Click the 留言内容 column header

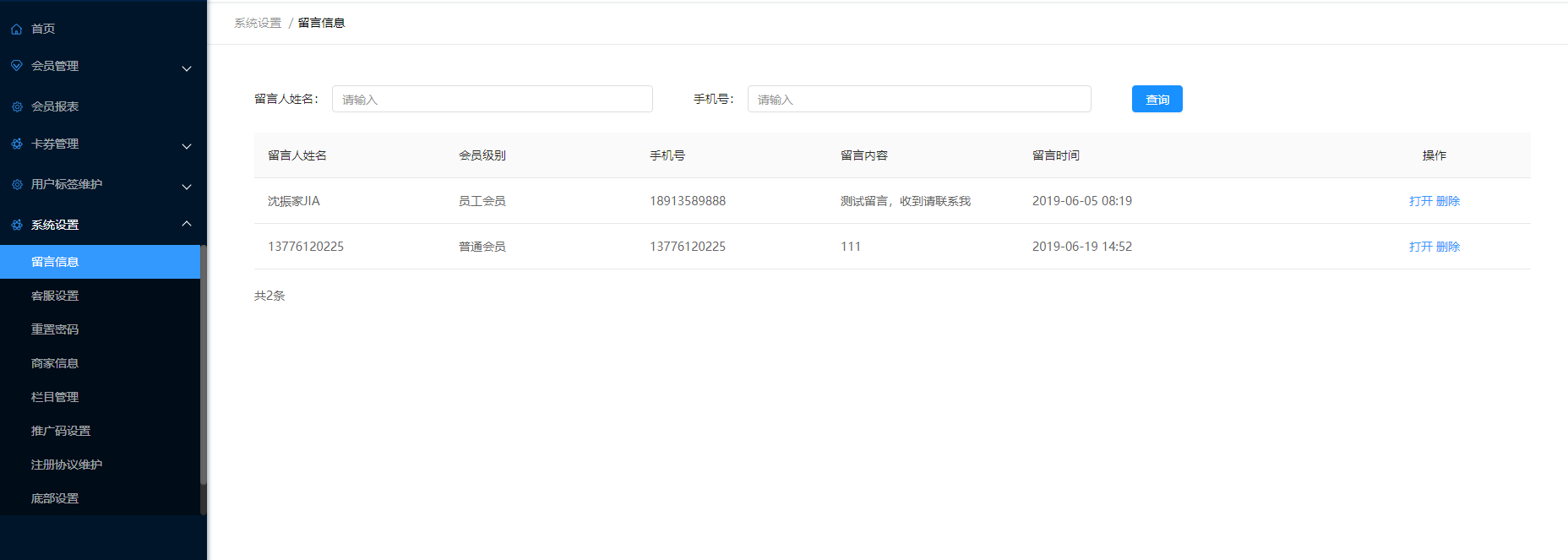click(x=864, y=155)
